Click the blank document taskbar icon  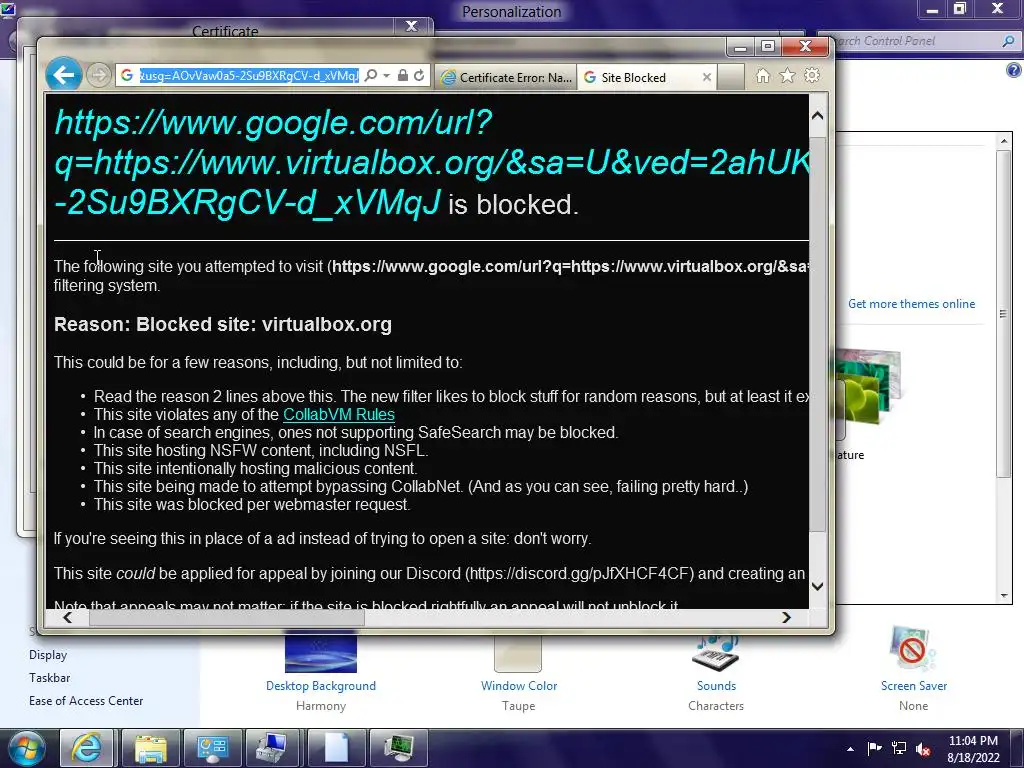coord(336,748)
